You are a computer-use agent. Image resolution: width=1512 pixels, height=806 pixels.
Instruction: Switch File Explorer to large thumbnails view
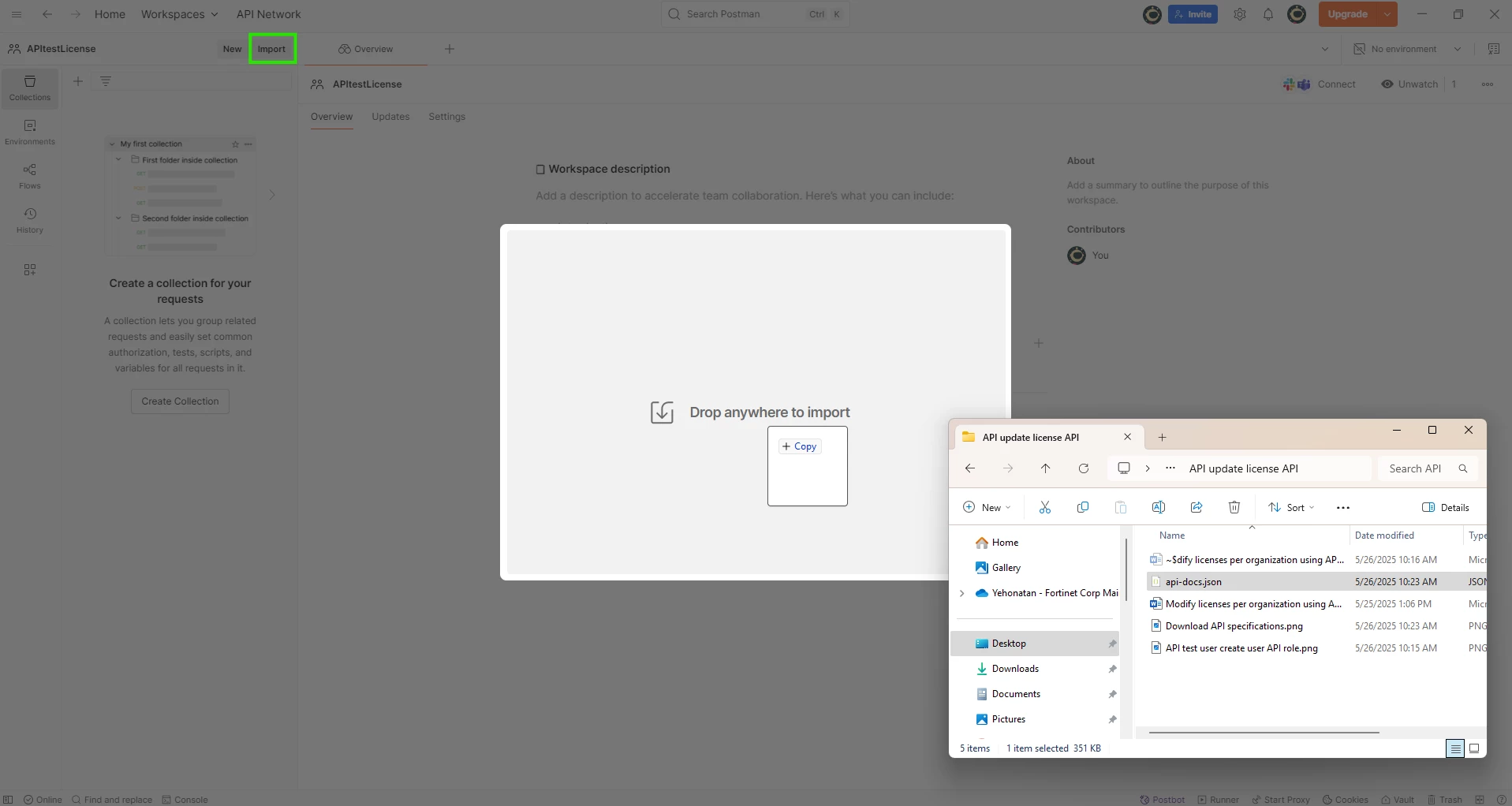click(x=1474, y=748)
